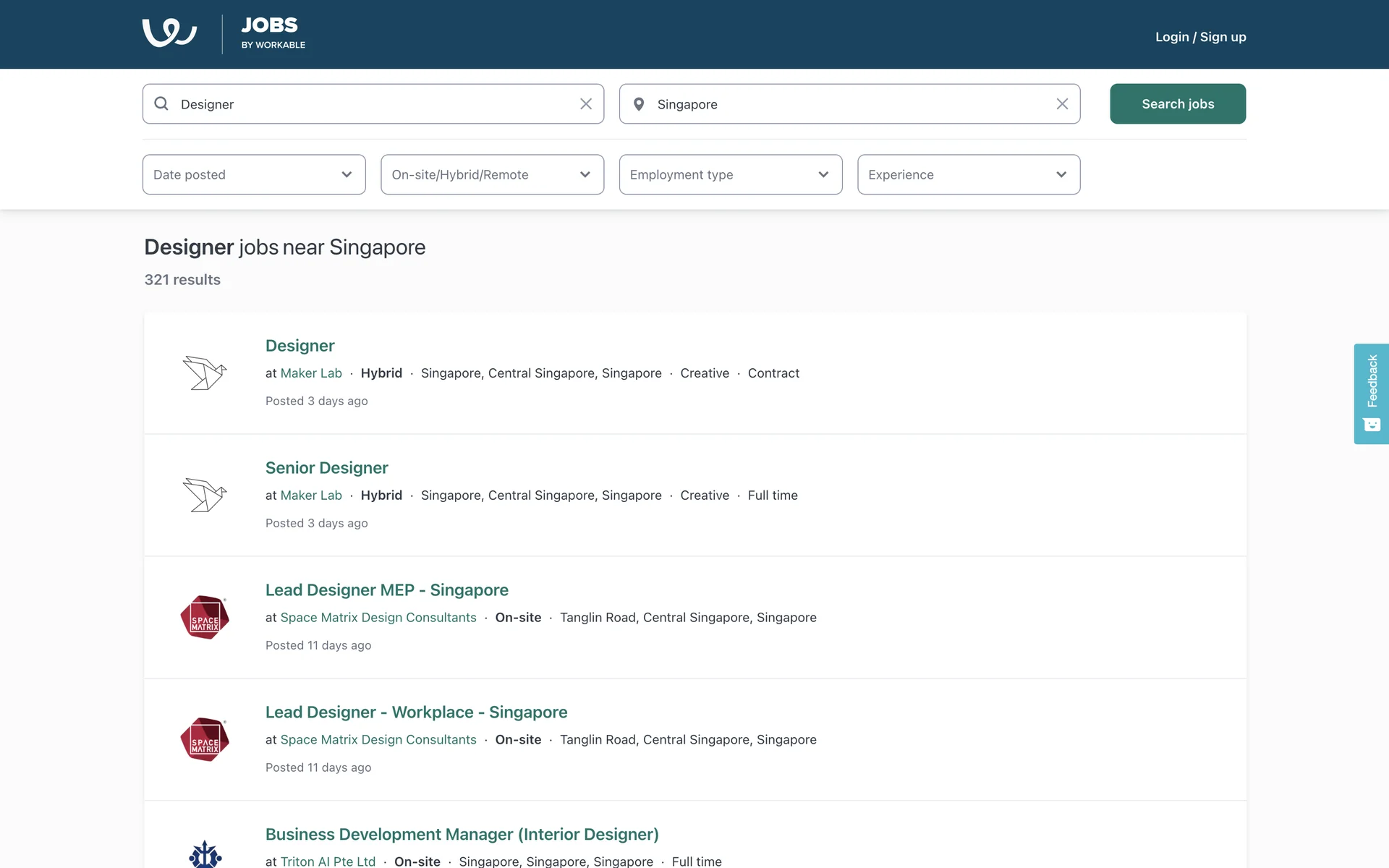Screen dimensions: 1389x868
Task: Click Space Matrix Design Consultants company link
Action: (x=378, y=618)
